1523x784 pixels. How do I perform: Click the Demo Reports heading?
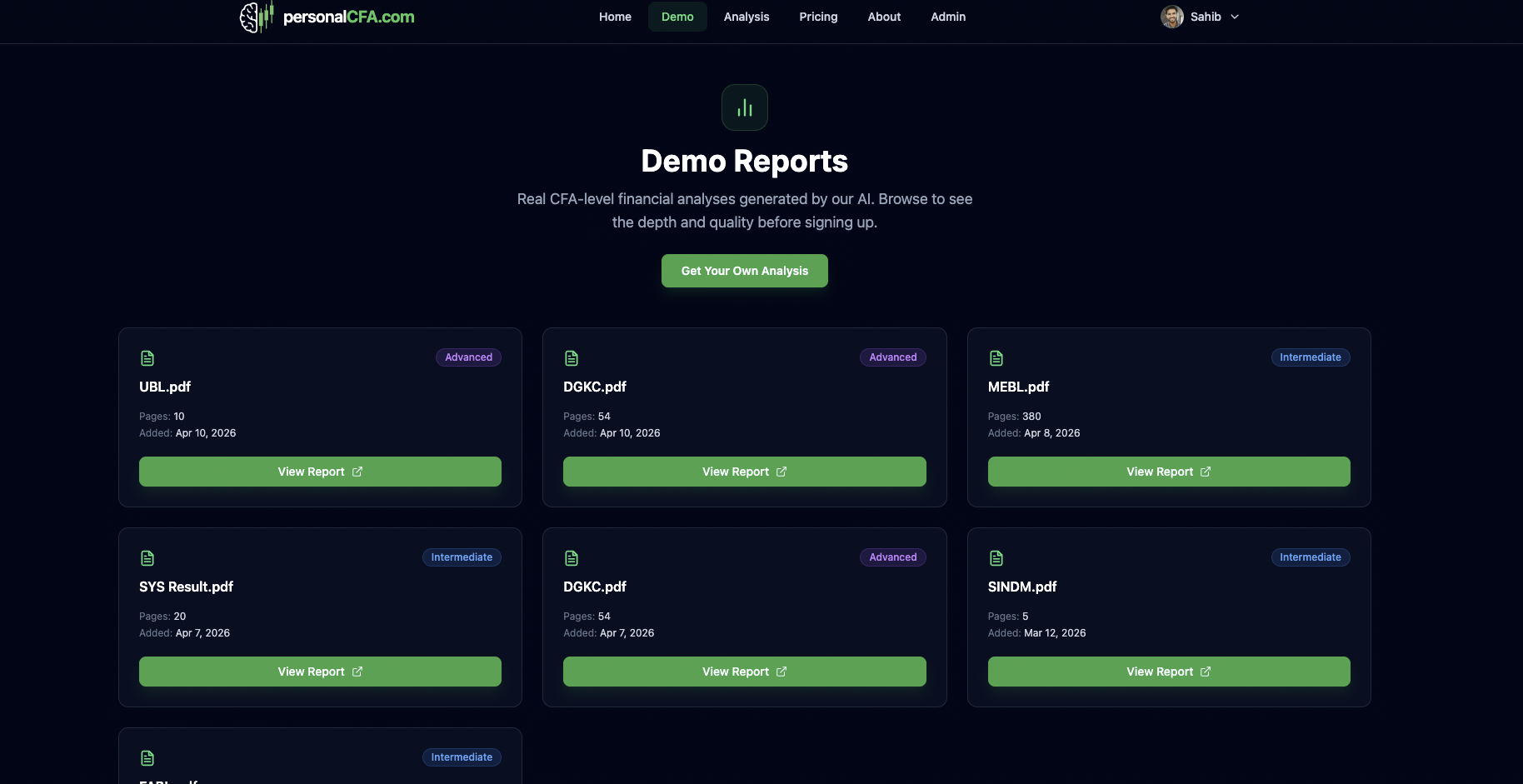coord(745,161)
